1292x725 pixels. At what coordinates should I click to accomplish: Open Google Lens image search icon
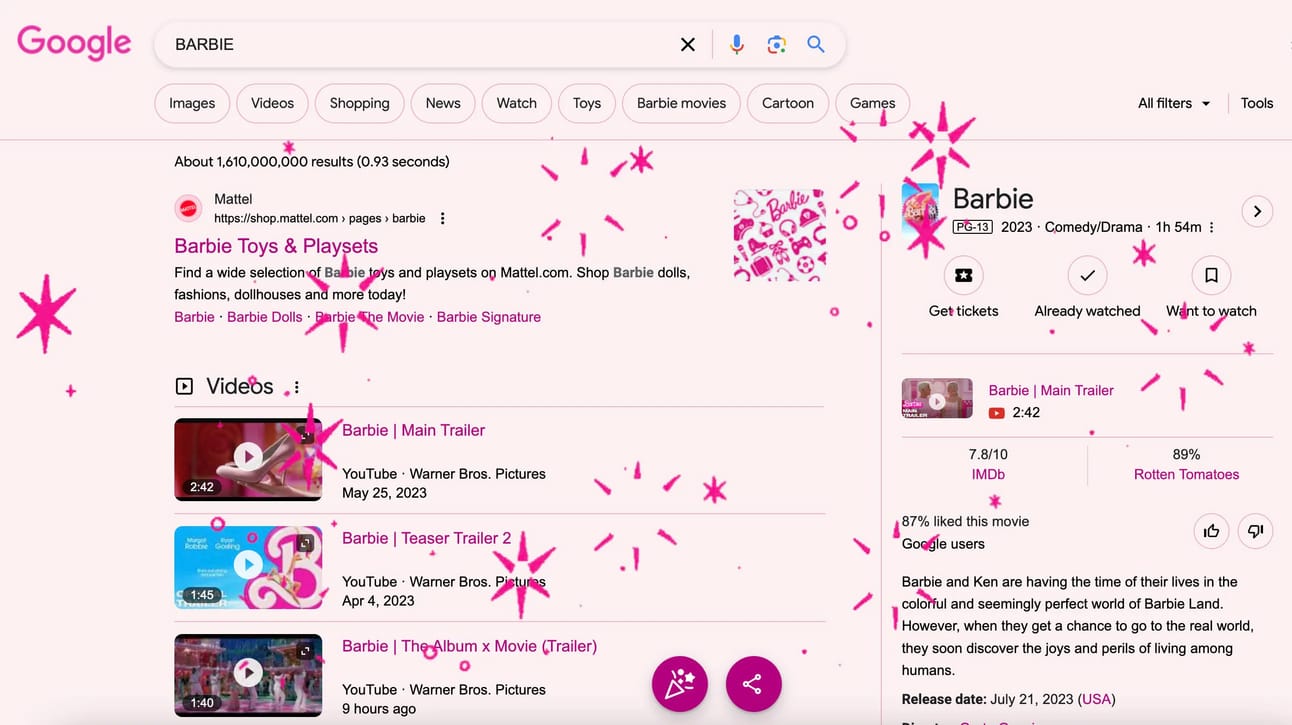click(x=776, y=44)
